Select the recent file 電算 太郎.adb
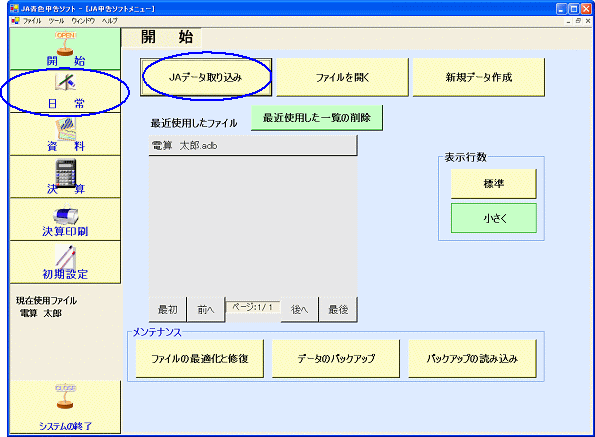595x437 pixels. (x=253, y=146)
